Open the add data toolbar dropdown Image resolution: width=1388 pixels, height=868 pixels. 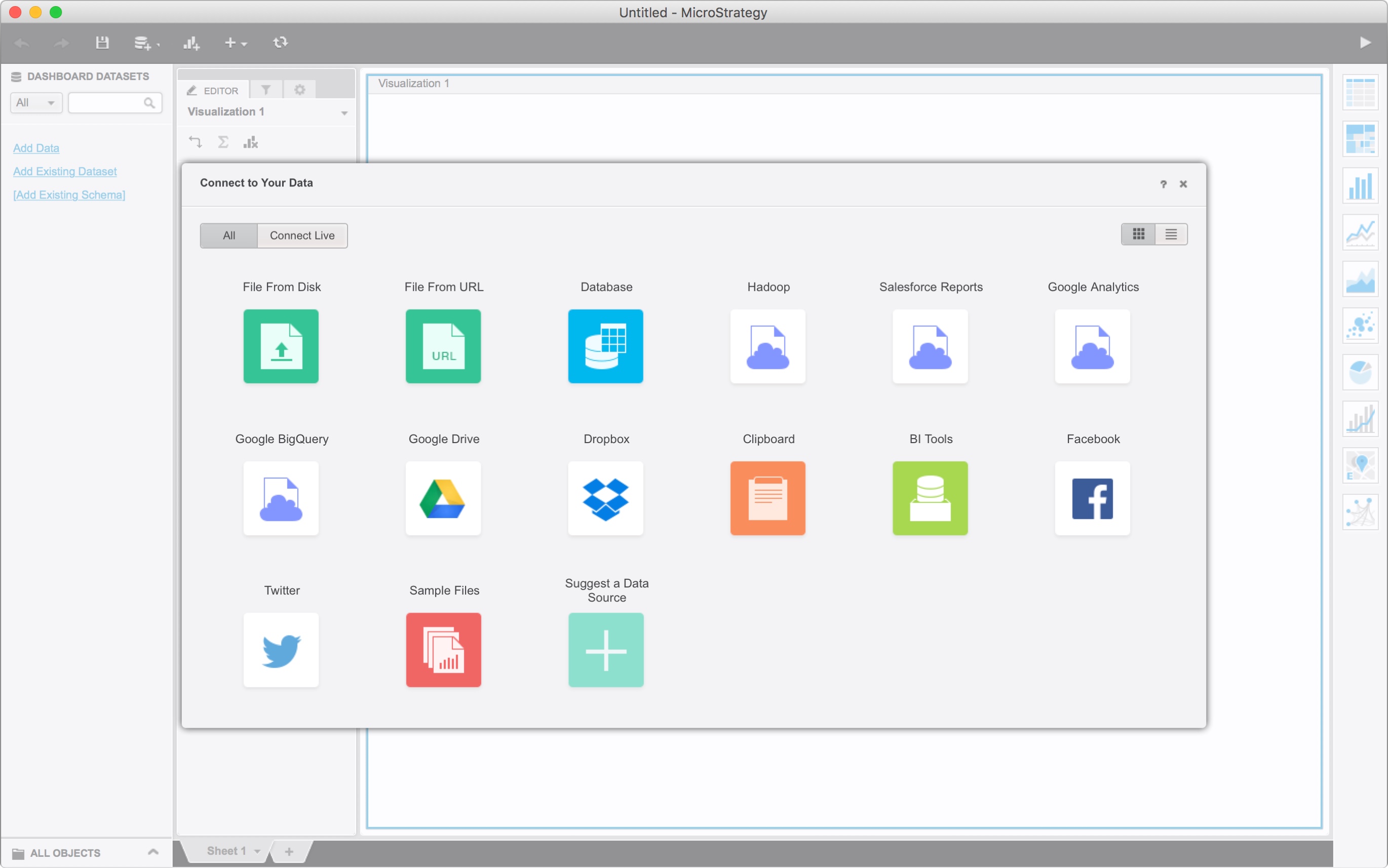click(x=146, y=43)
